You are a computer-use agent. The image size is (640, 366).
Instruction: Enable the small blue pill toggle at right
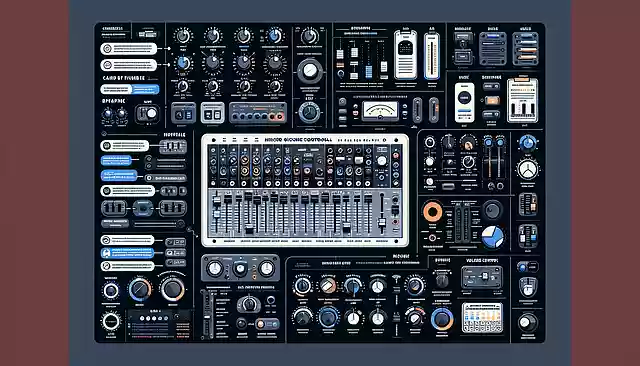click(527, 267)
